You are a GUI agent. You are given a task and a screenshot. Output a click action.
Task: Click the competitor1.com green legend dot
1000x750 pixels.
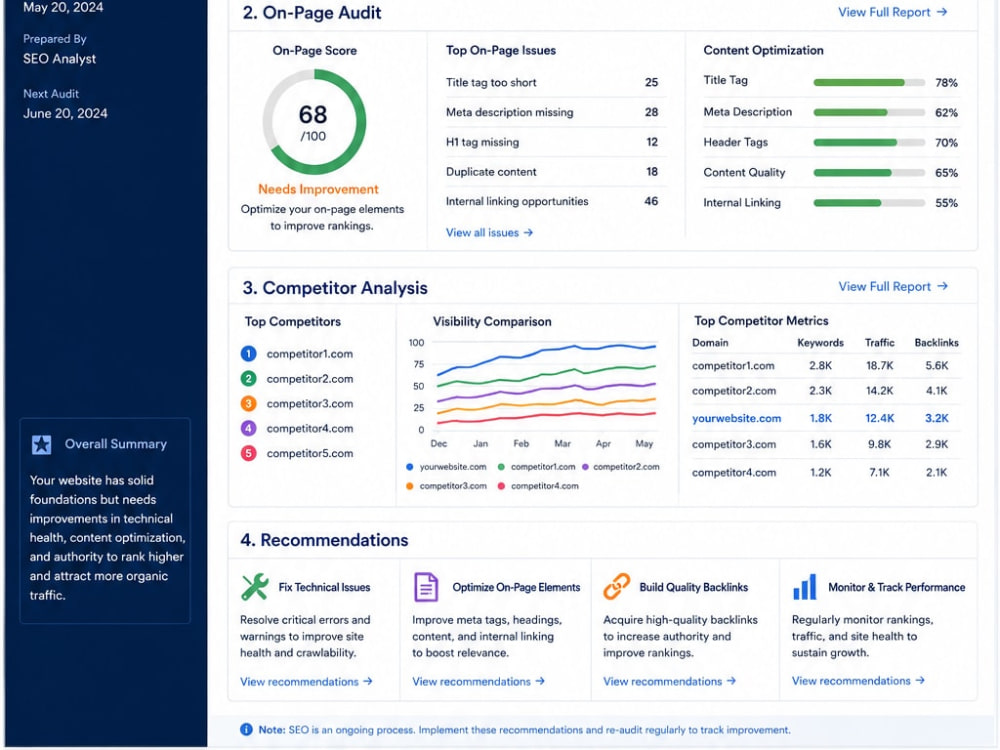click(501, 467)
